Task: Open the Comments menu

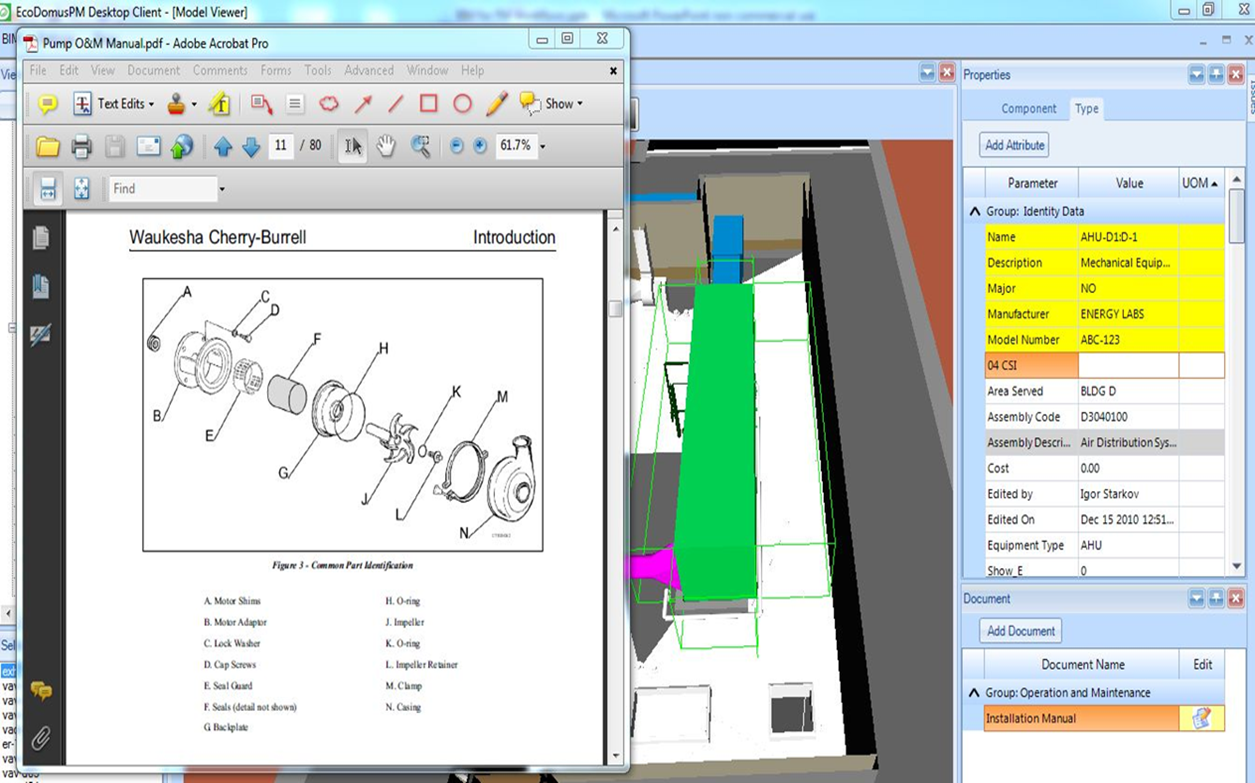Action: 220,71
